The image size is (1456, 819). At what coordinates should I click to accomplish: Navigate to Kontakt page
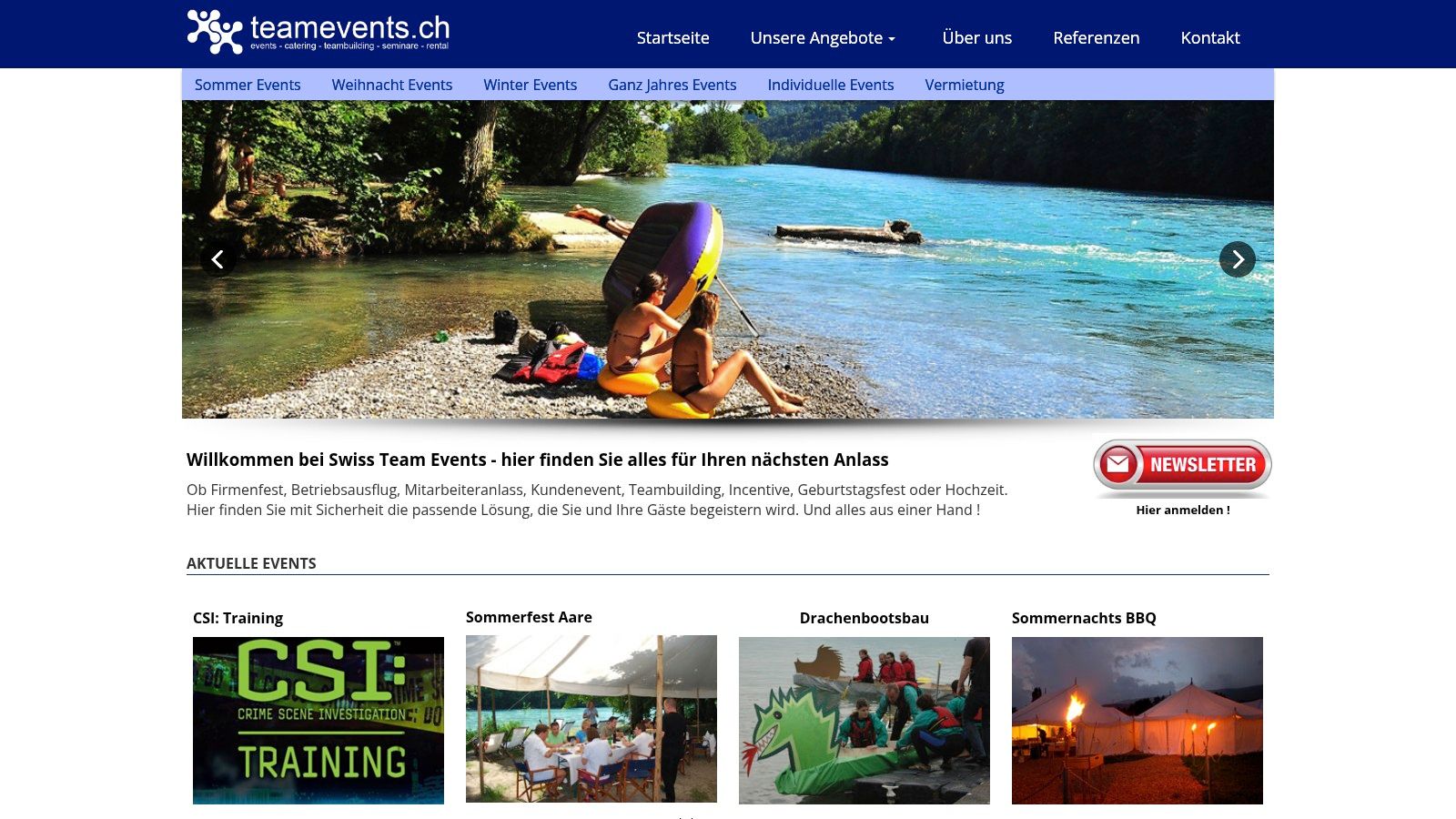[x=1210, y=37]
